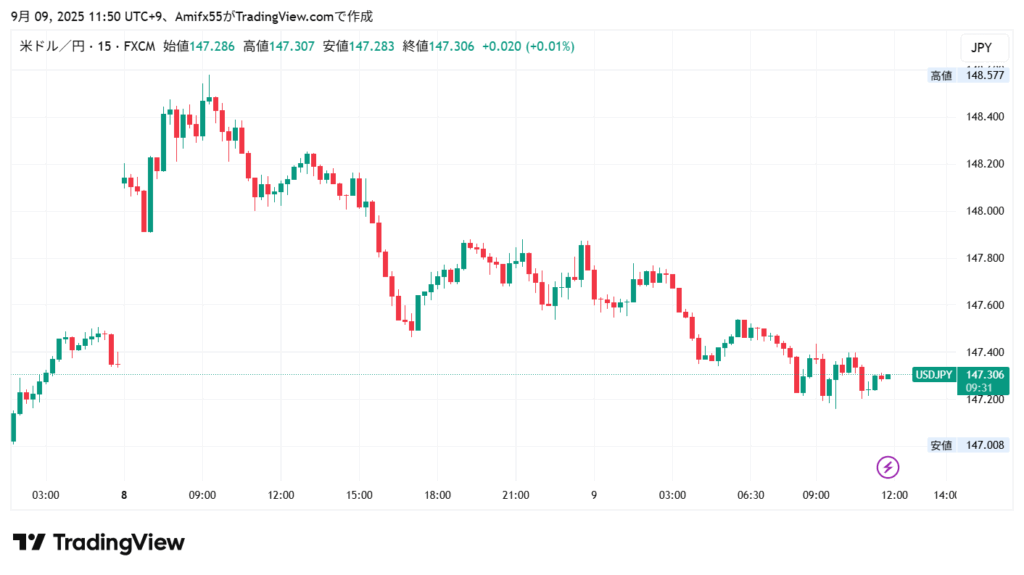Click the 高値 148.577 price label
Screen dimensions: 1024x575
click(964, 75)
